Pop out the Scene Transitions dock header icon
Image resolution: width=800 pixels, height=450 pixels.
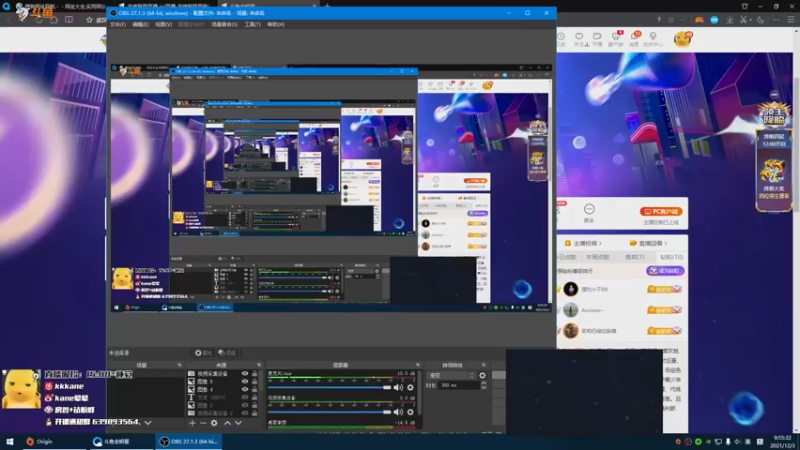click(x=484, y=365)
